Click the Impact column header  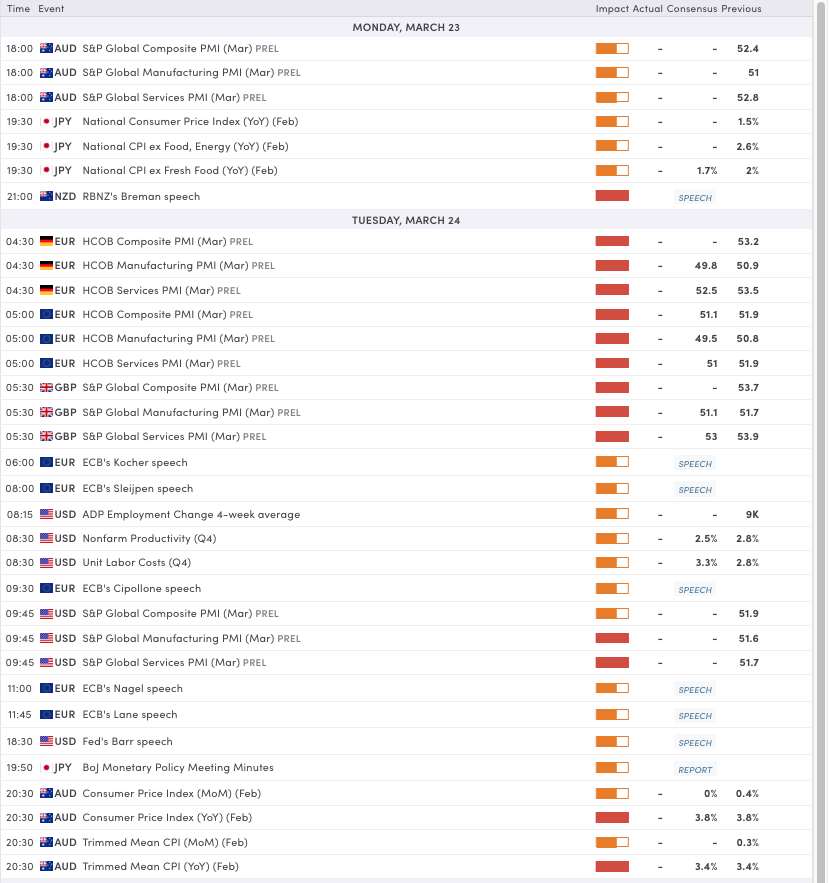tap(612, 8)
